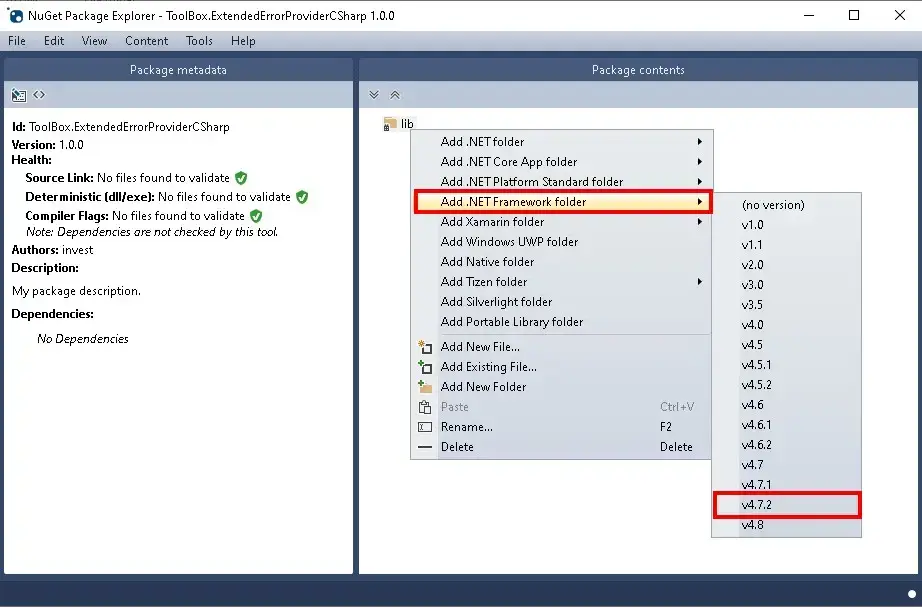The width and height of the screenshot is (922, 608).
Task: Click 'Authors: invest' text
Action: coord(52,250)
